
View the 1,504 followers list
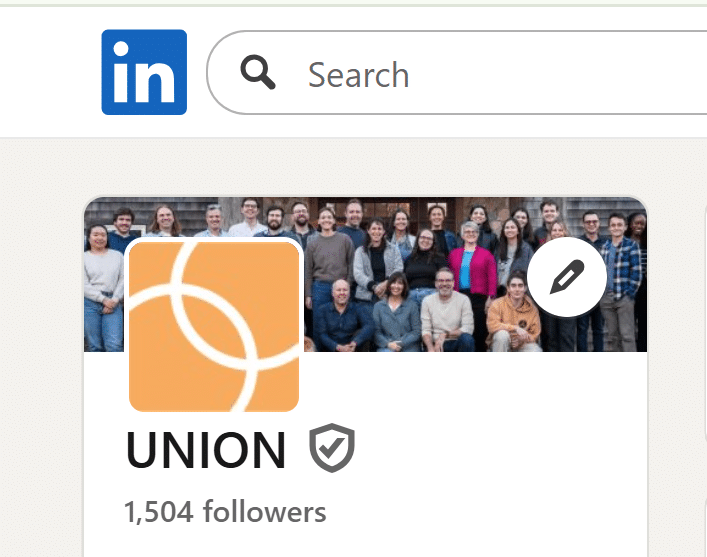pyautogui.click(x=225, y=512)
